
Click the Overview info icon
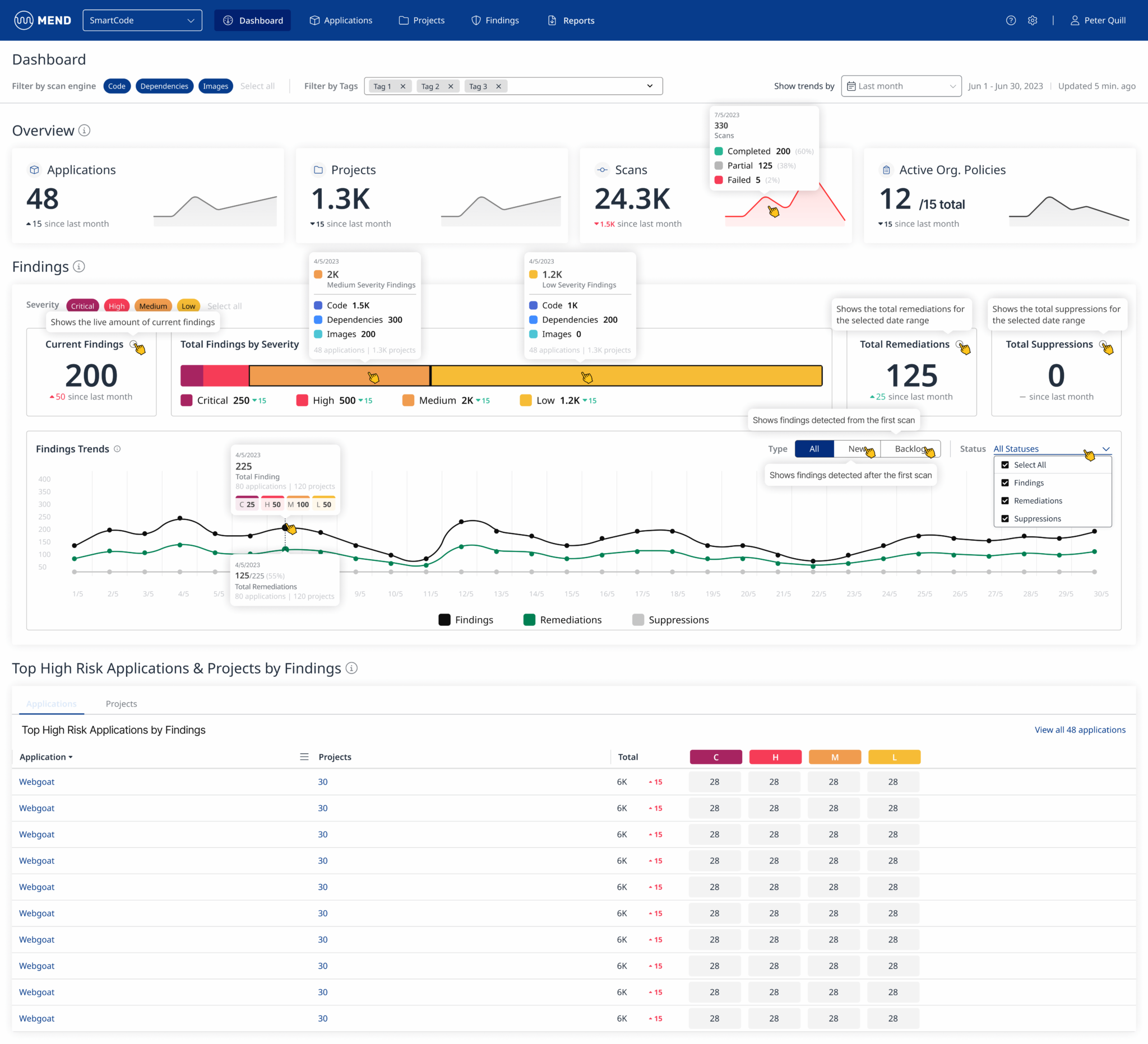click(x=84, y=131)
